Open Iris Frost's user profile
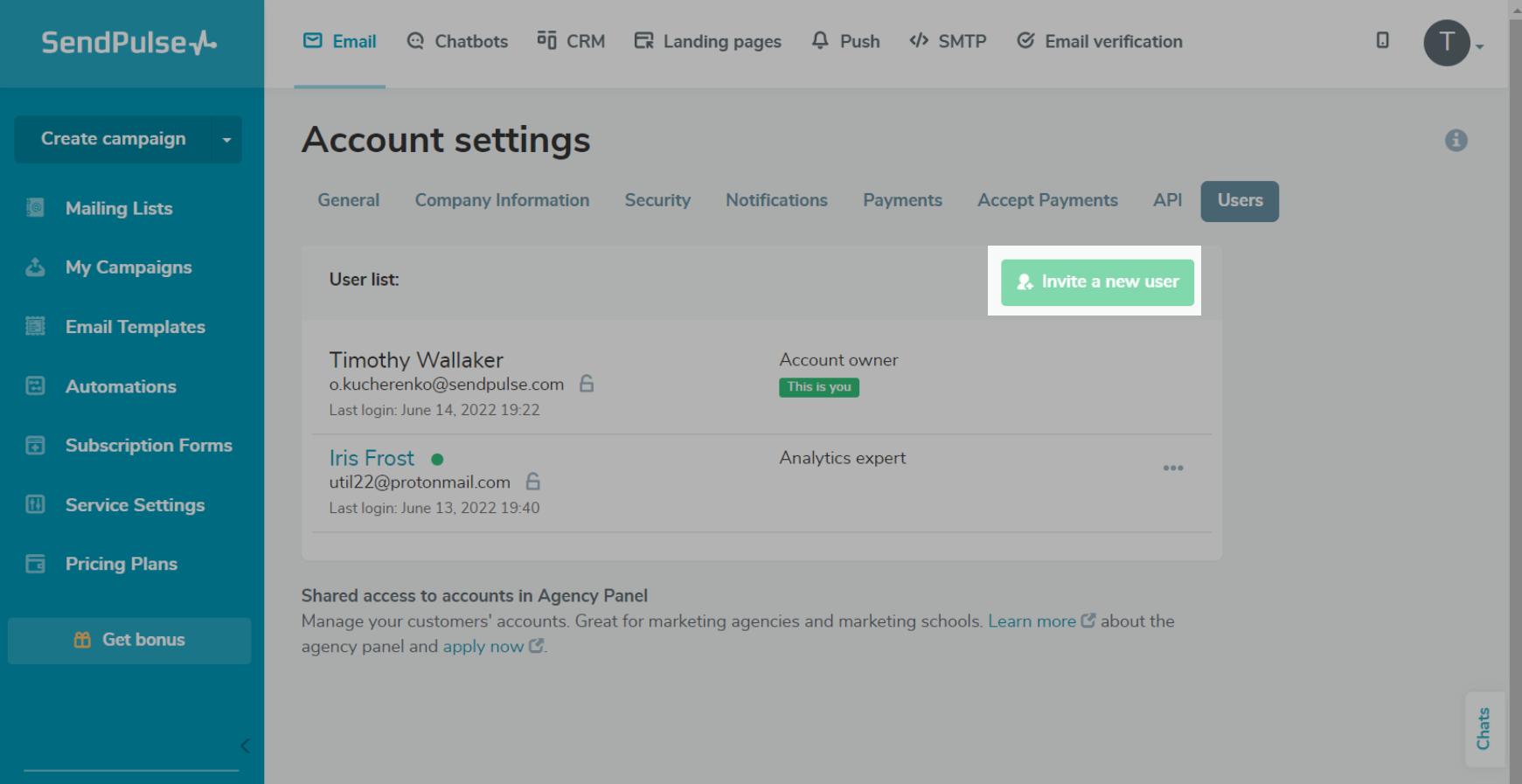The height and width of the screenshot is (784, 1522). (x=372, y=458)
